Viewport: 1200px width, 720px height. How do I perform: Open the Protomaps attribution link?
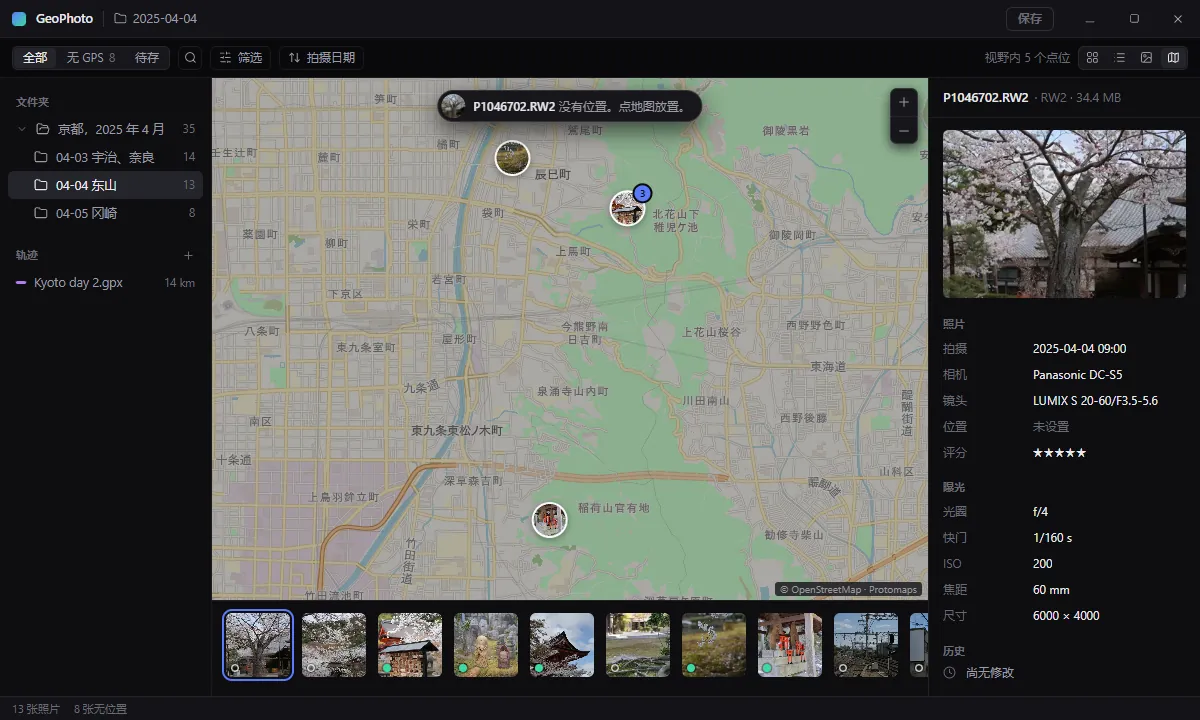click(x=893, y=590)
